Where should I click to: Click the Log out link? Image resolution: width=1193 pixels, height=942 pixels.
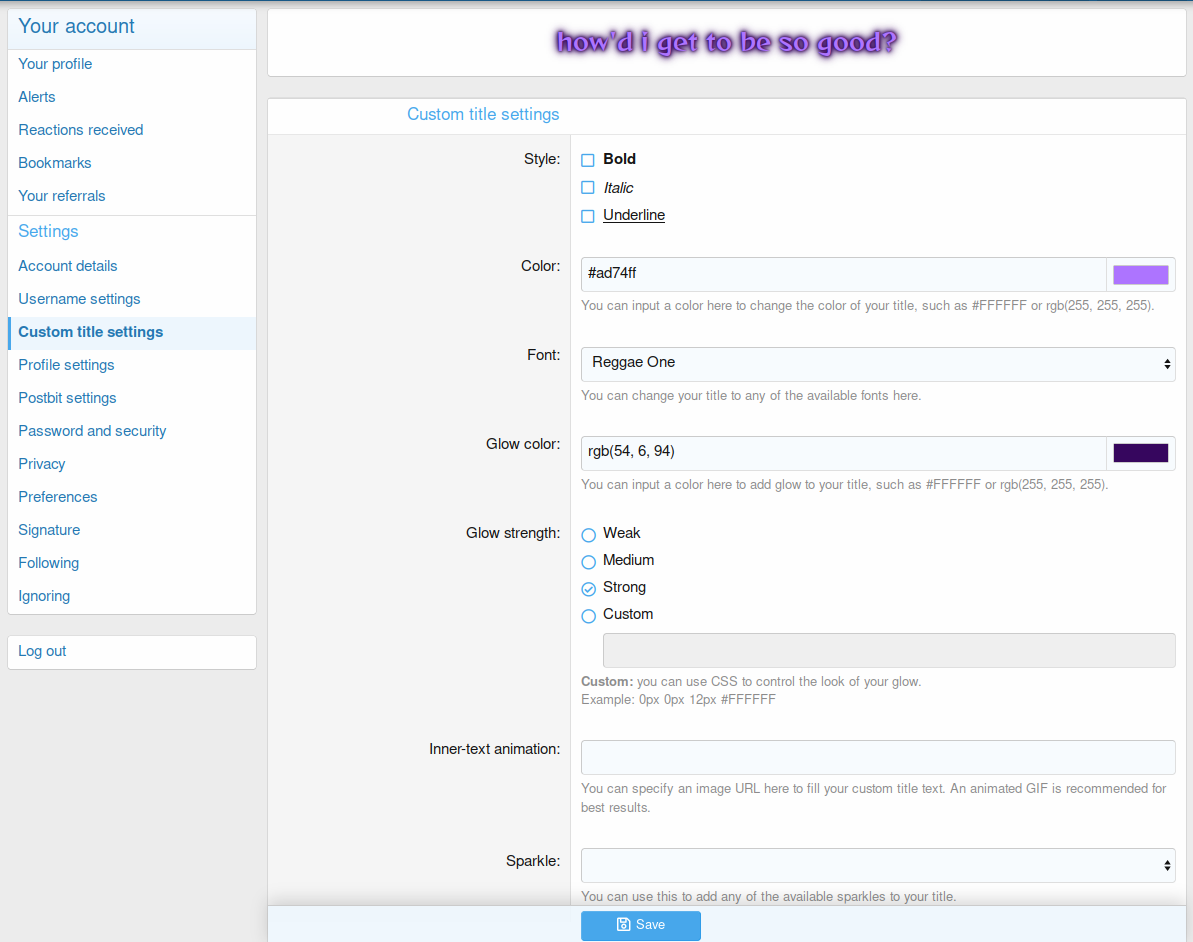[42, 651]
